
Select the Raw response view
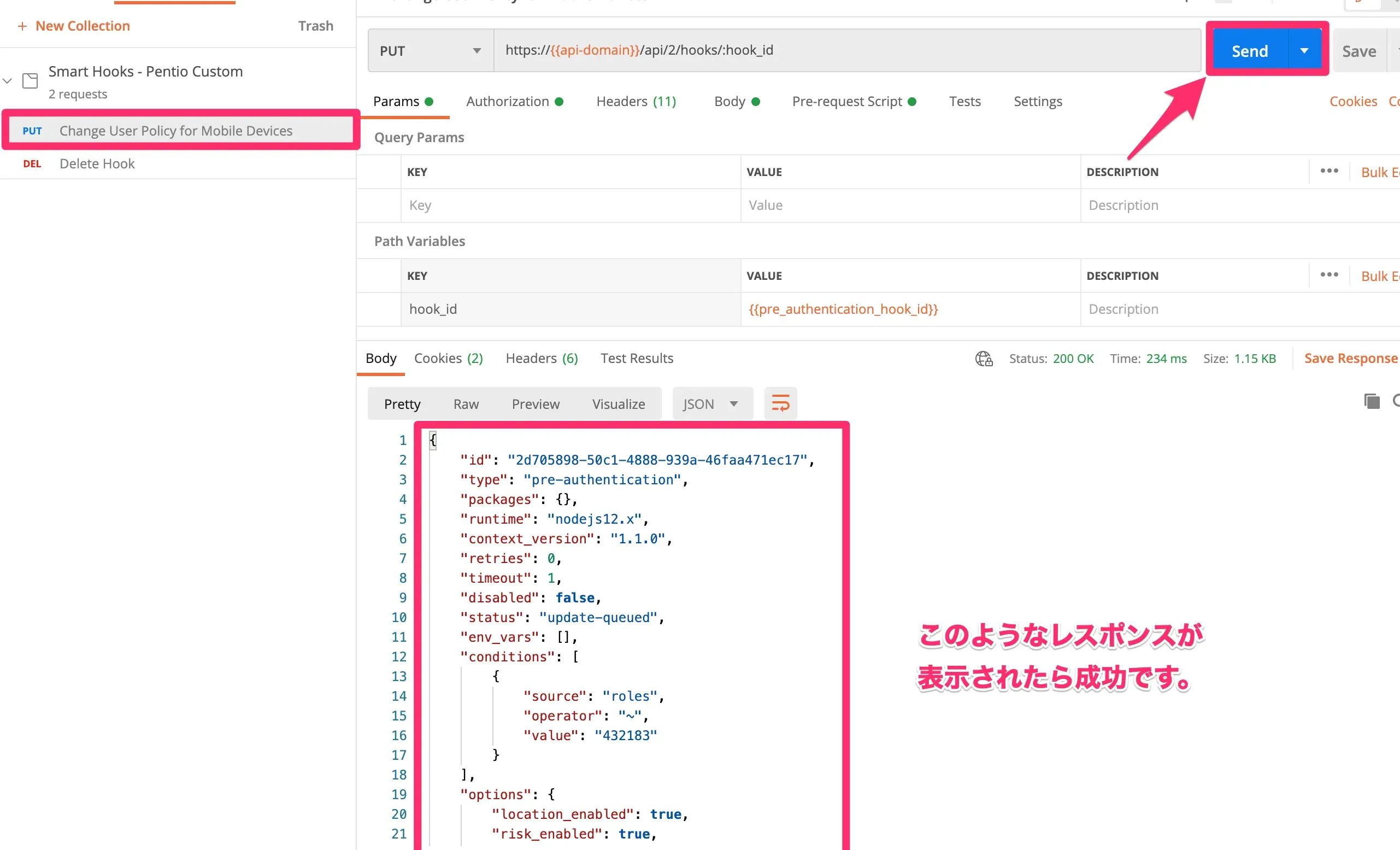[466, 404]
